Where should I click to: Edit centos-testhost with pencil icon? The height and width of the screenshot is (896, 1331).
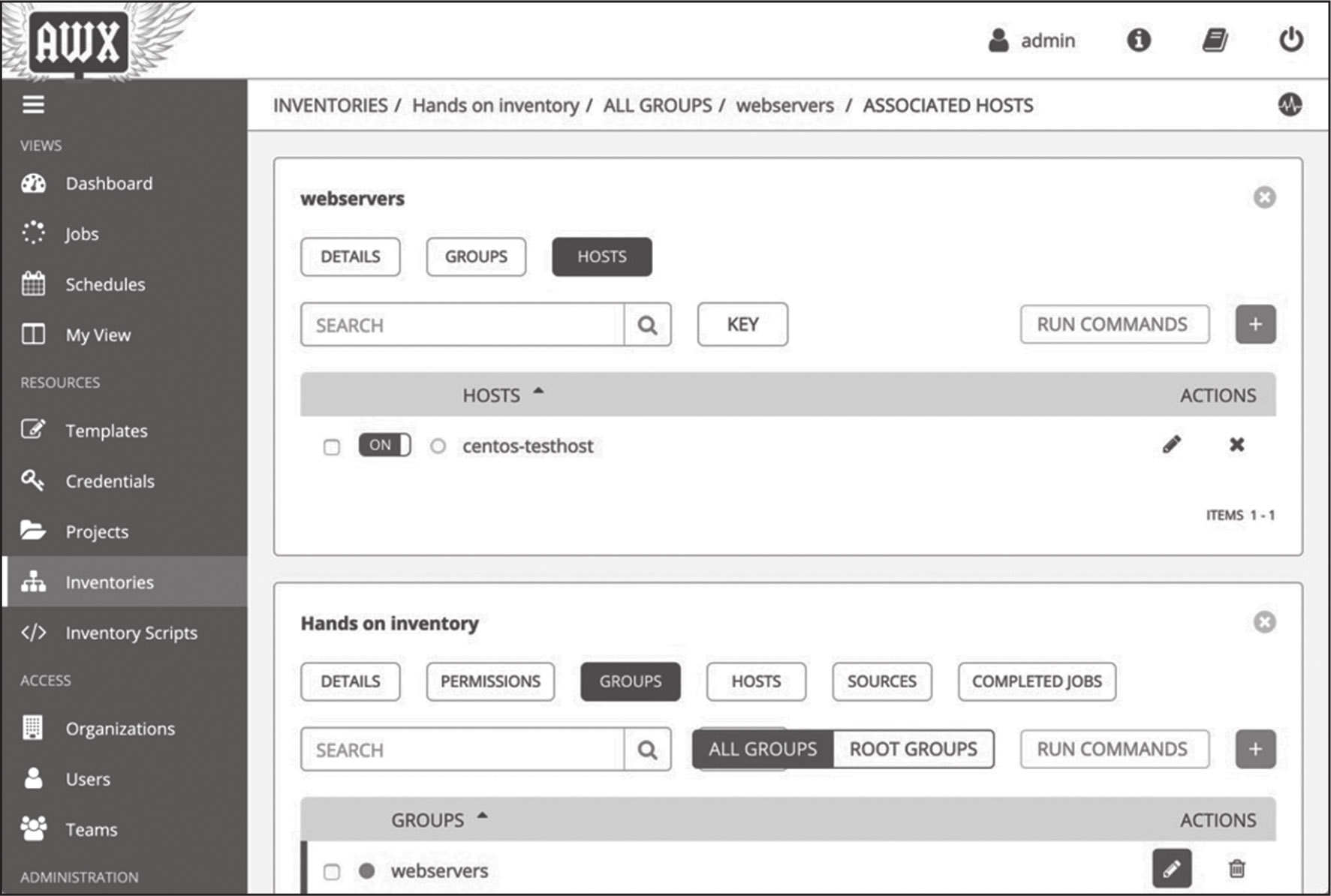pyautogui.click(x=1171, y=445)
